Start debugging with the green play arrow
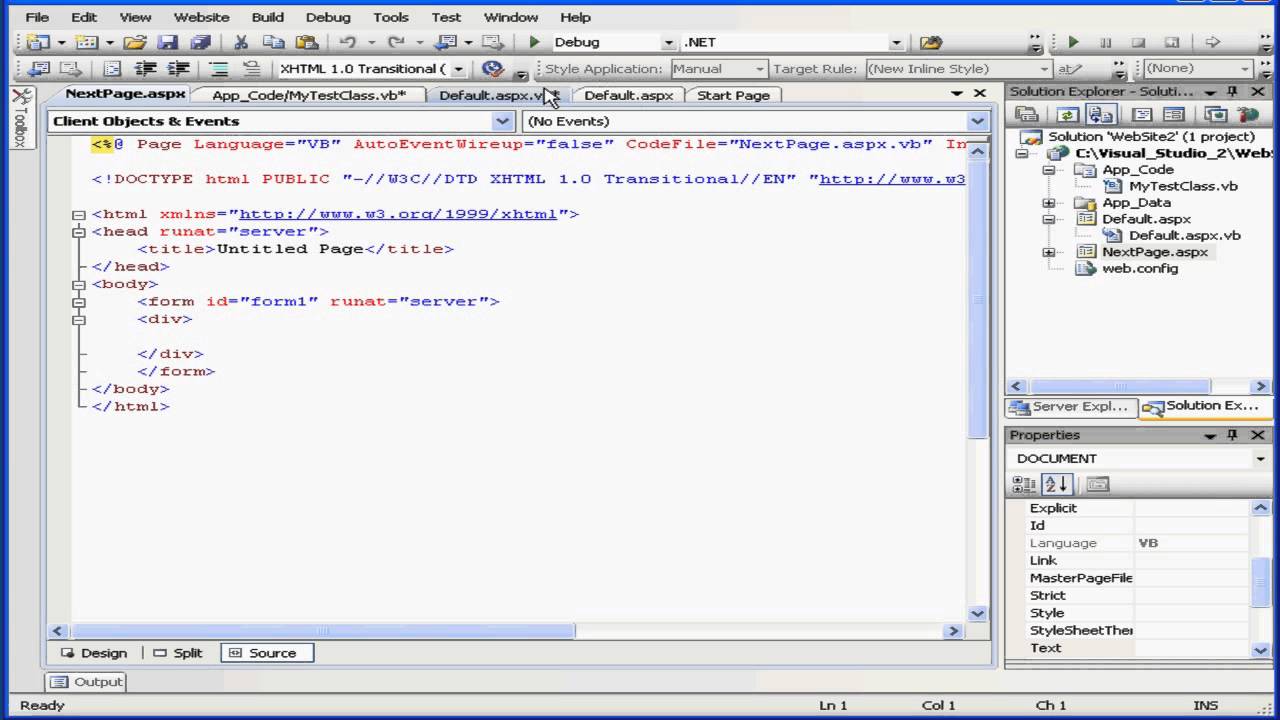 (x=534, y=42)
